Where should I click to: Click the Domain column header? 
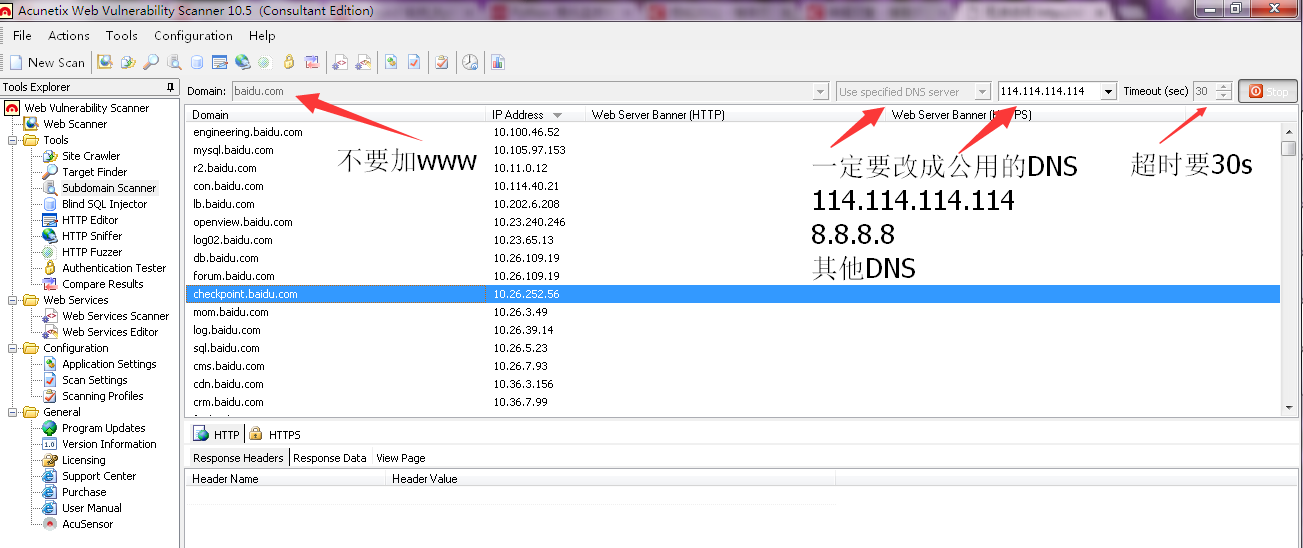[x=337, y=115]
